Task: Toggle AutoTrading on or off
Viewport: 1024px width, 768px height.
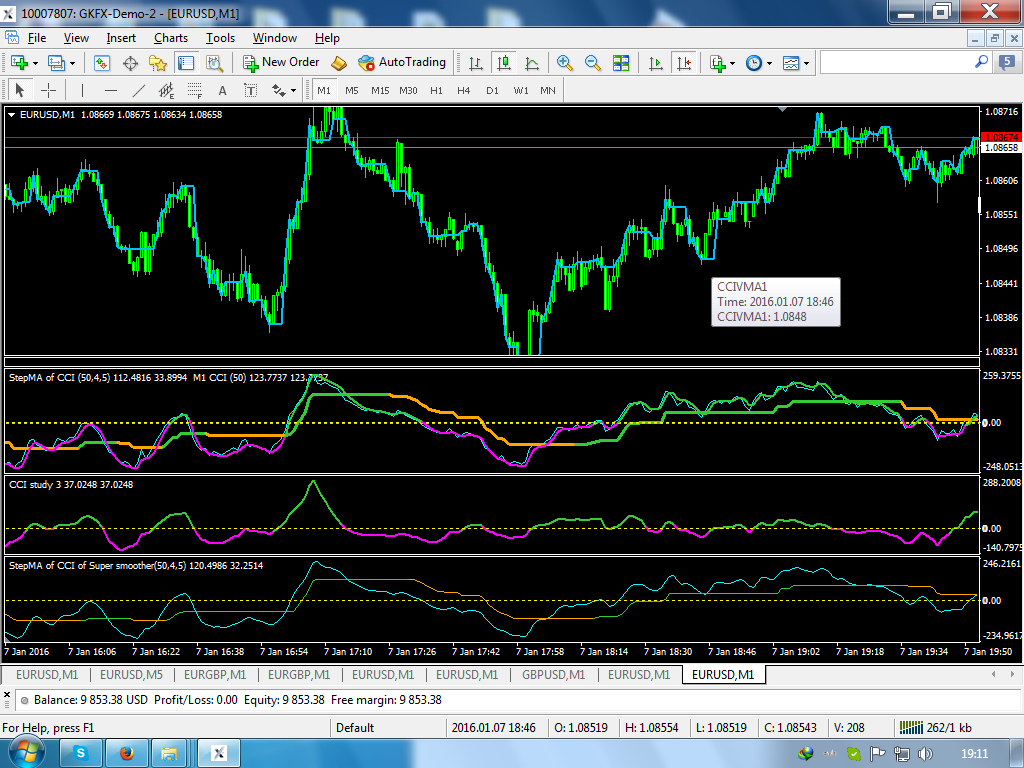Action: 402,62
